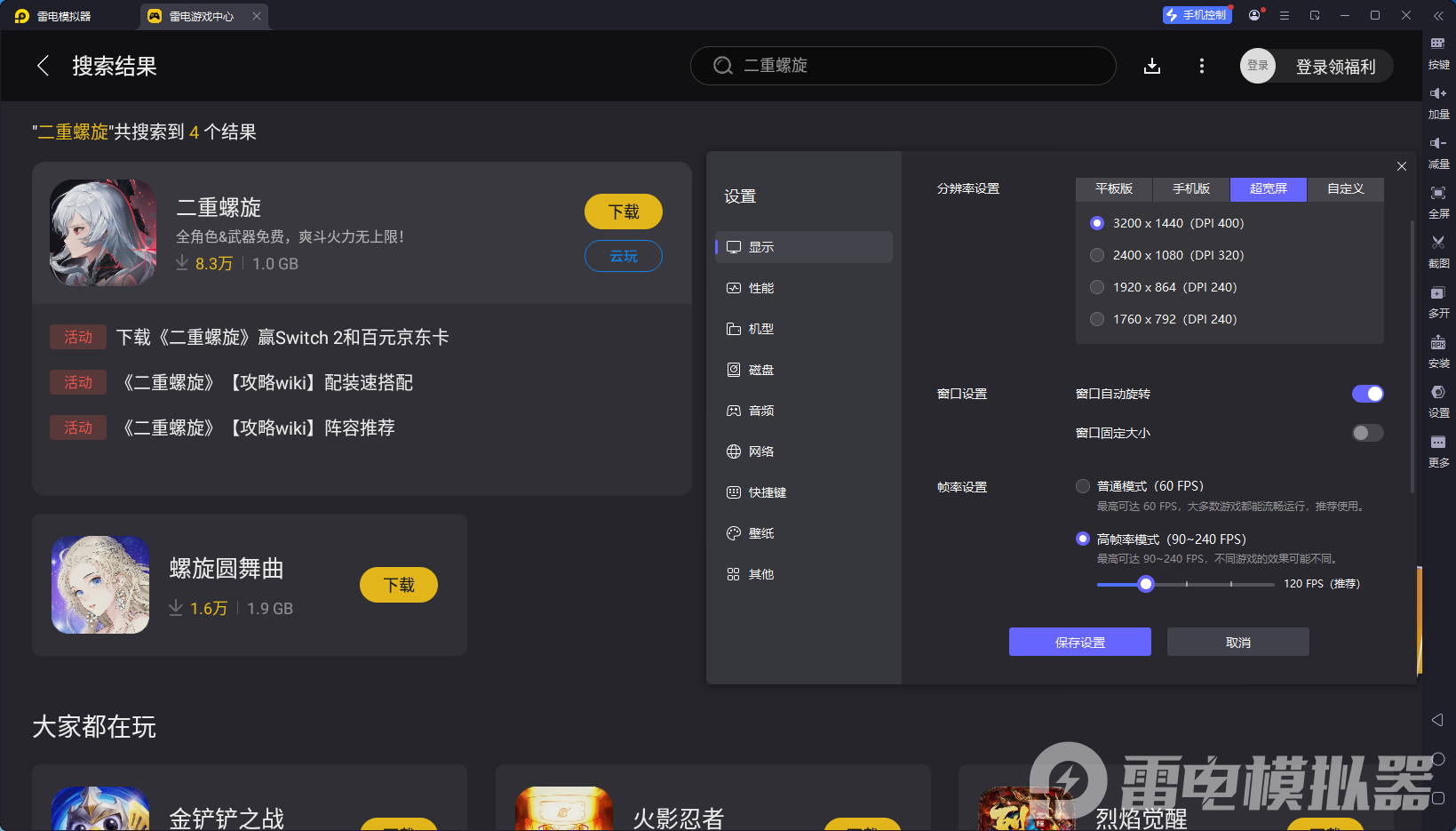Open 显示 settings section
This screenshot has width=1456, height=831.
coord(804,247)
